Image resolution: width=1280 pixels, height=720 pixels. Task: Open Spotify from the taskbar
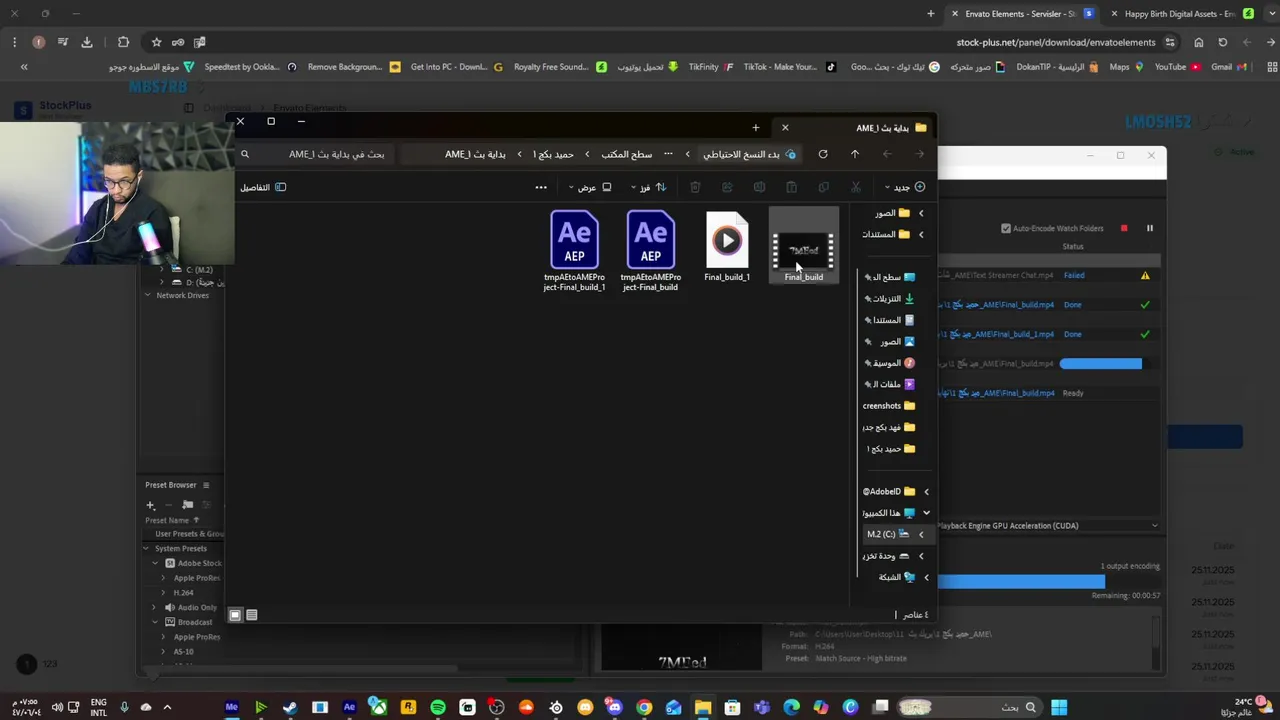click(x=438, y=707)
